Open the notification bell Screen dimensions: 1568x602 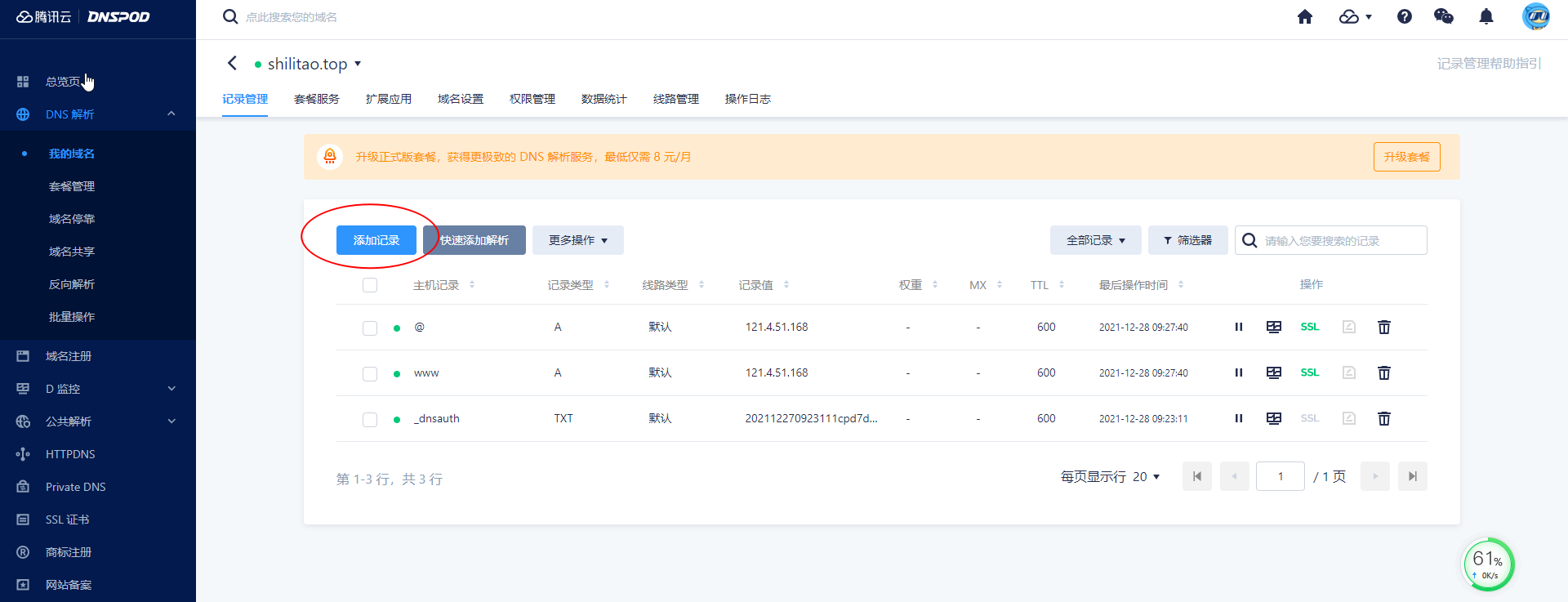click(1486, 17)
